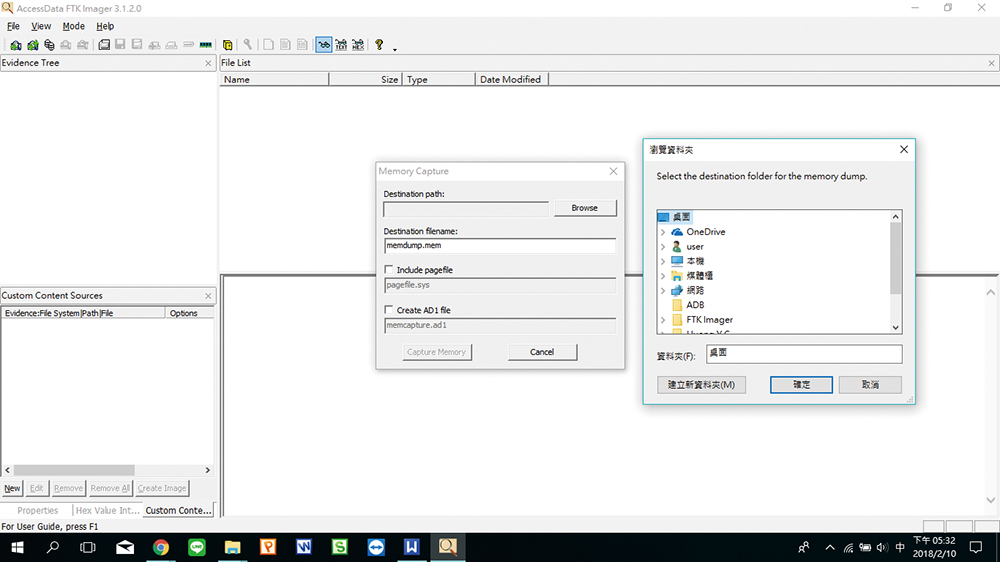Screen dimensions: 1000x562
Task: Click the Export File Hash List icon
Action: (285, 45)
